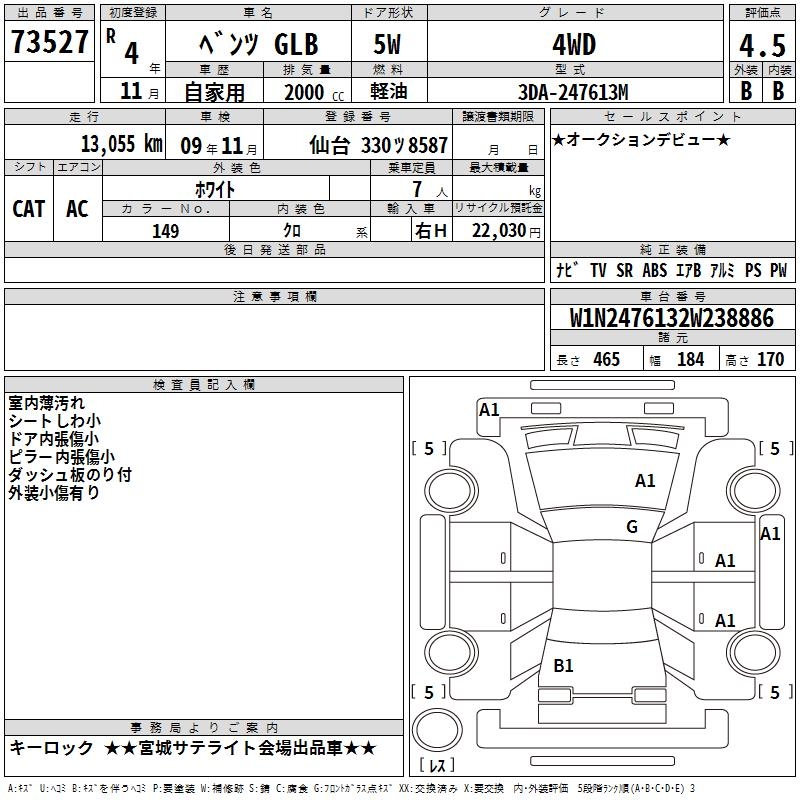Select the ABS equipment entry

coord(655,270)
